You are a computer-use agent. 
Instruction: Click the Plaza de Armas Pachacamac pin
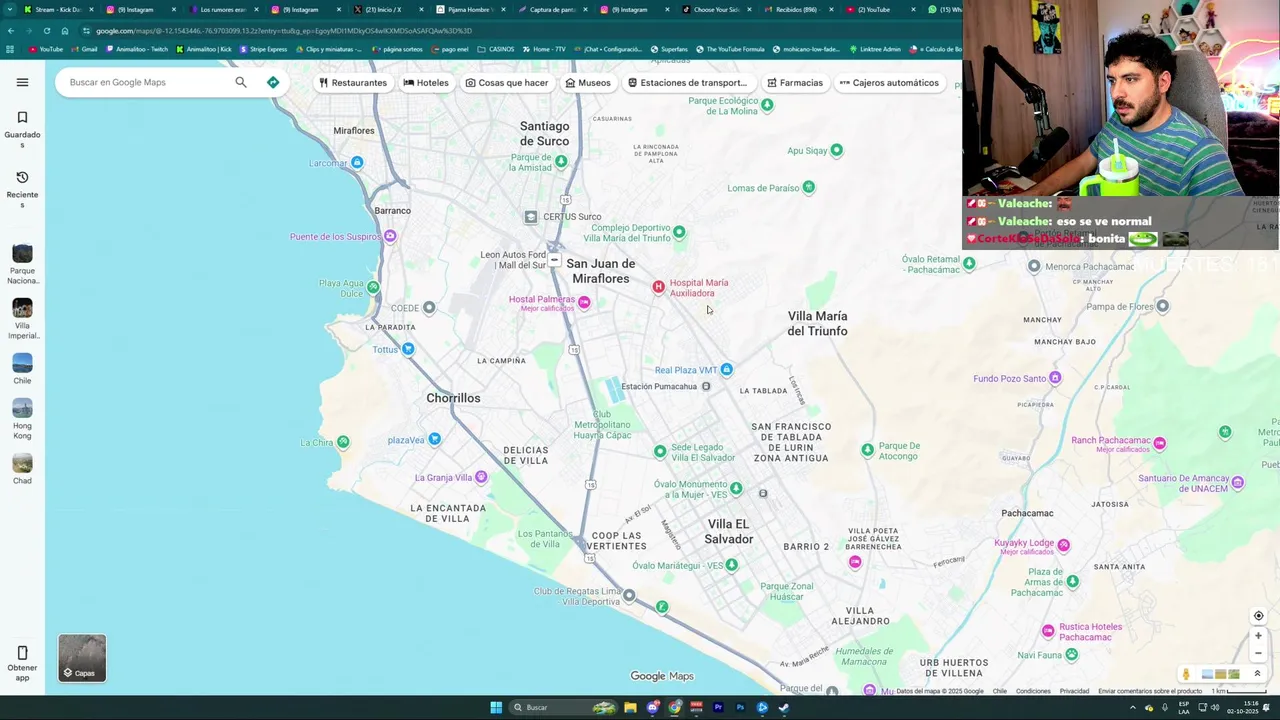pos(1072,581)
